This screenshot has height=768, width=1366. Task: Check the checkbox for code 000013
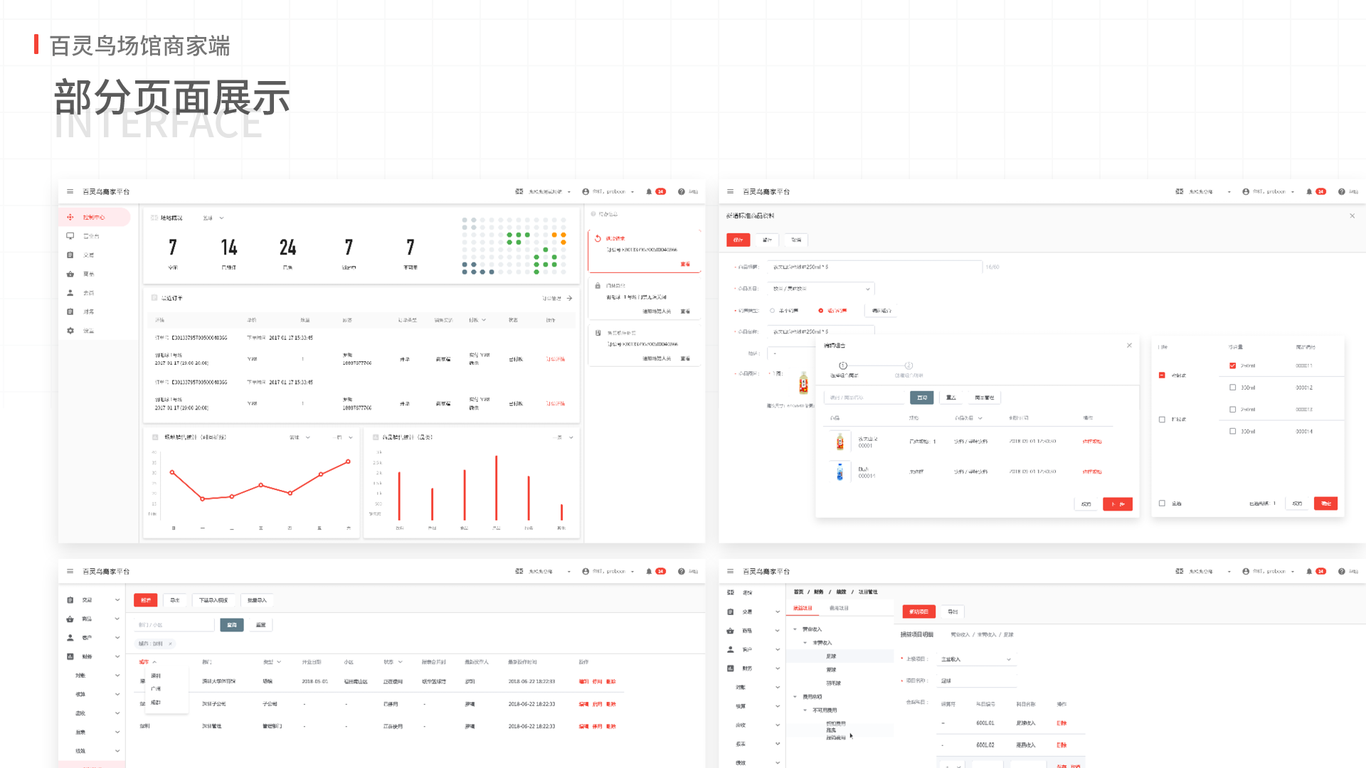tap(1233, 409)
